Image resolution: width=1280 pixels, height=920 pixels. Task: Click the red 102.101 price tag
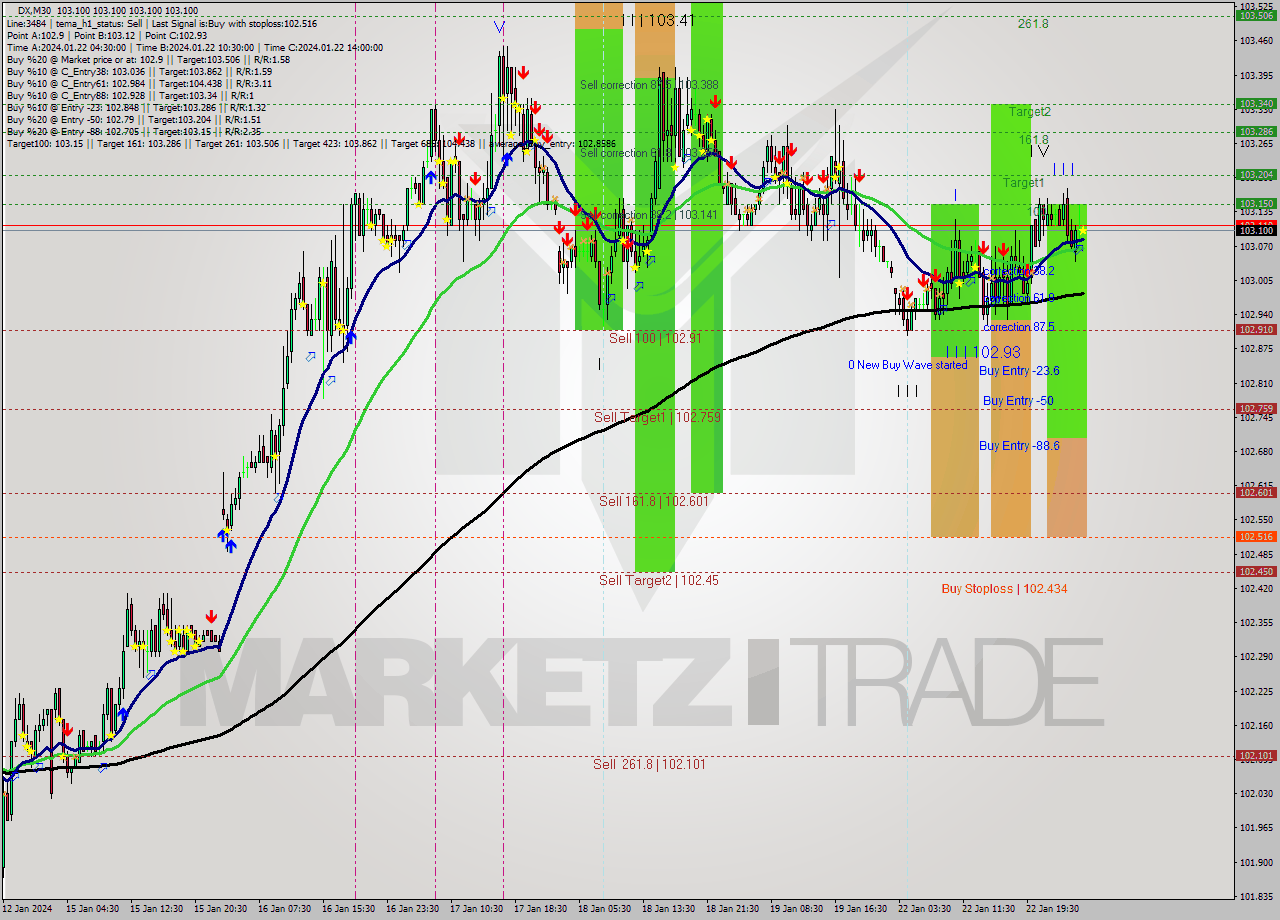[1256, 755]
